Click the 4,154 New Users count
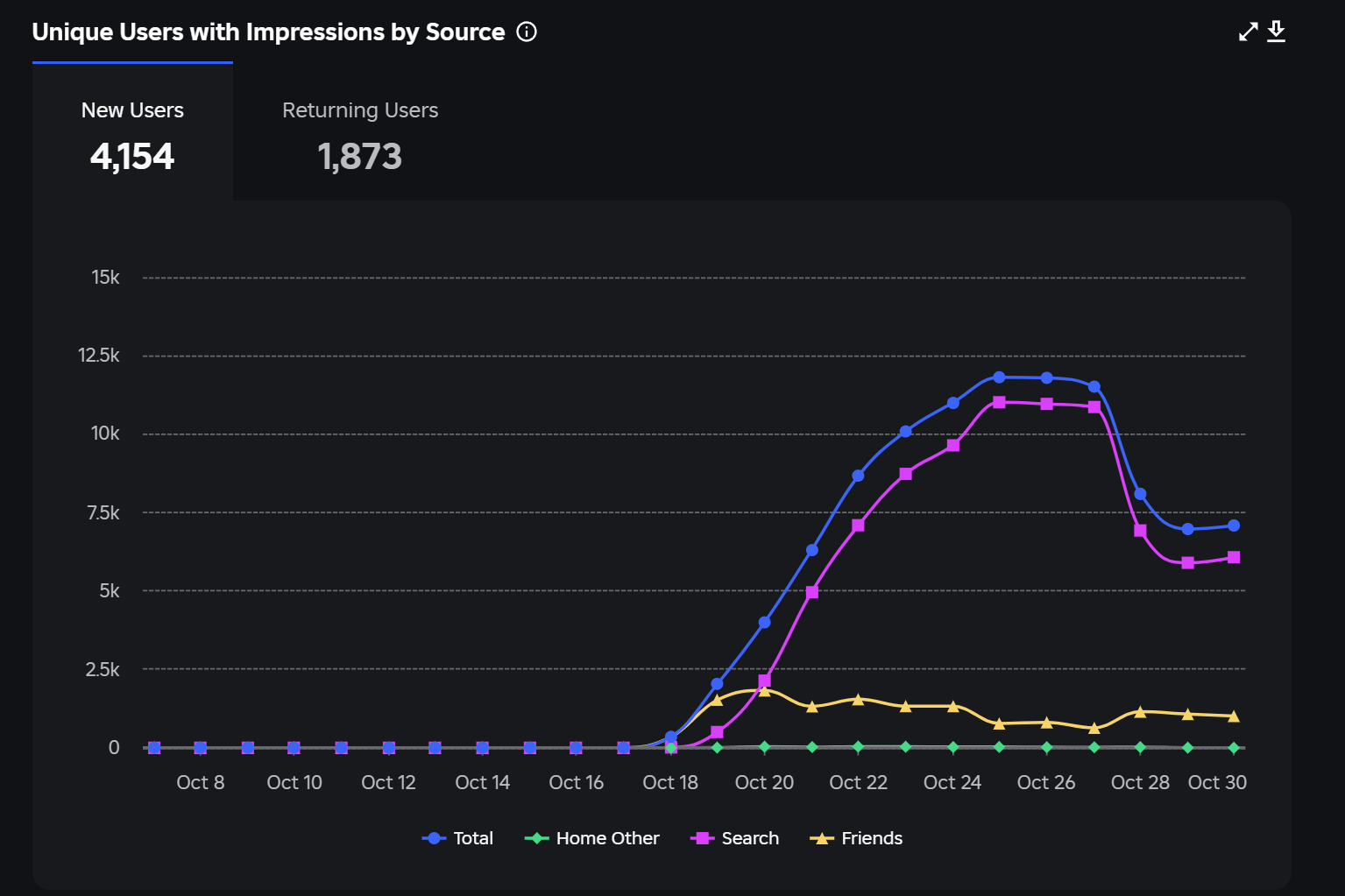This screenshot has width=1345, height=896. point(132,157)
